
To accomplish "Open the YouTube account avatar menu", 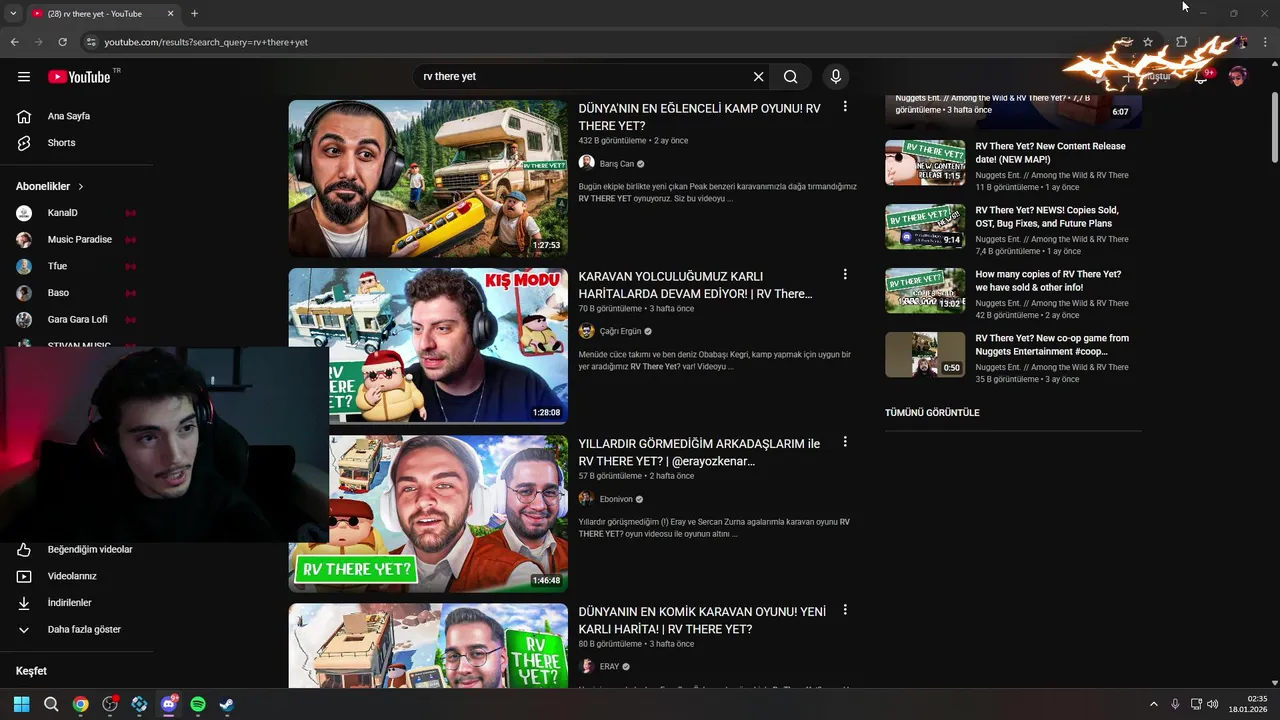I will tap(1238, 77).
